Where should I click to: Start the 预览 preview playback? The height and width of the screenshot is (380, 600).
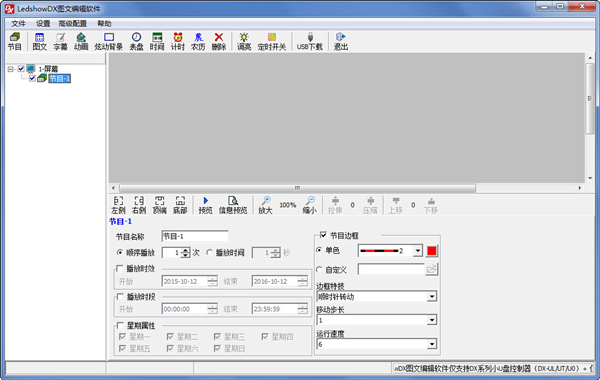[x=205, y=205]
